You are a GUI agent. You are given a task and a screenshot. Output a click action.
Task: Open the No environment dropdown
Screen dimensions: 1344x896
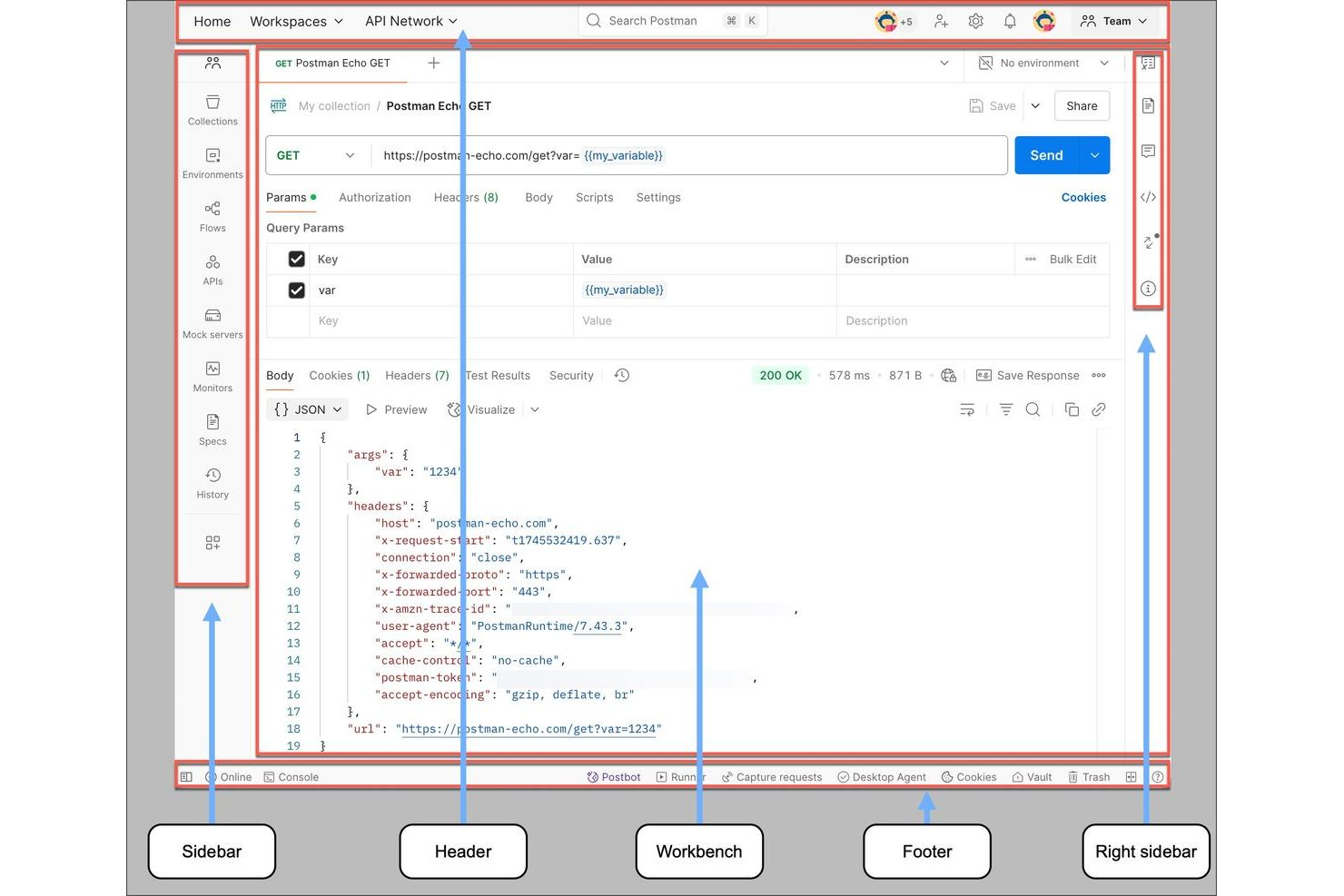(1042, 64)
